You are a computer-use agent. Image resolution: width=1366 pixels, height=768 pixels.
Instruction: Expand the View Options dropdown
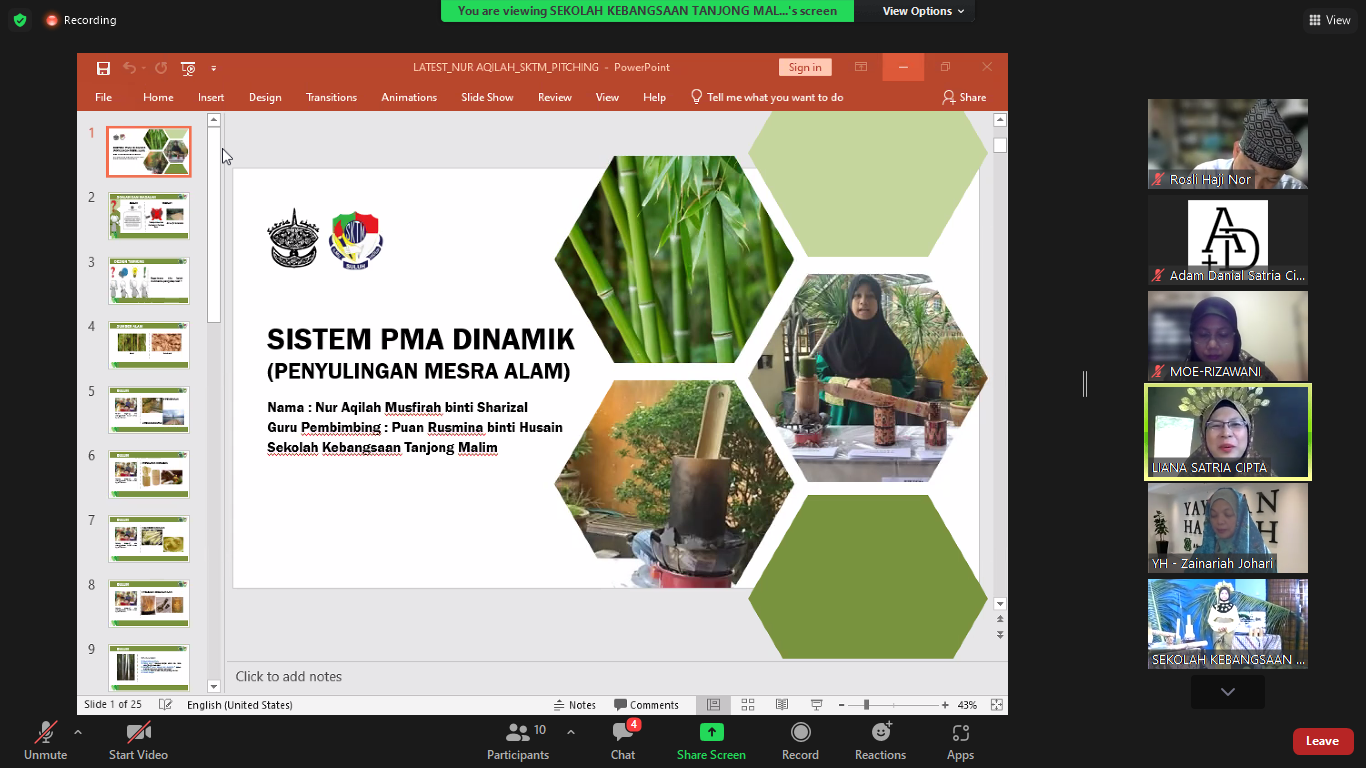[x=922, y=11]
